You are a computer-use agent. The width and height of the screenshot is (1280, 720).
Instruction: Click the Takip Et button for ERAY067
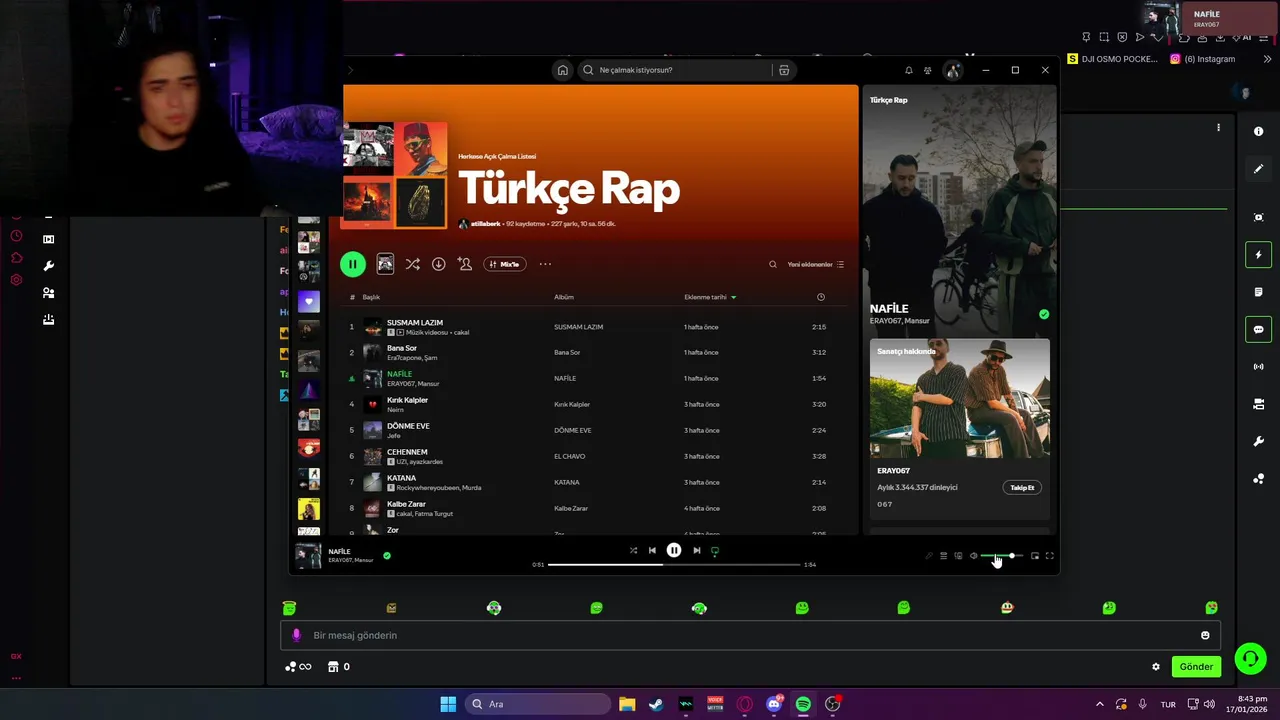click(1022, 488)
